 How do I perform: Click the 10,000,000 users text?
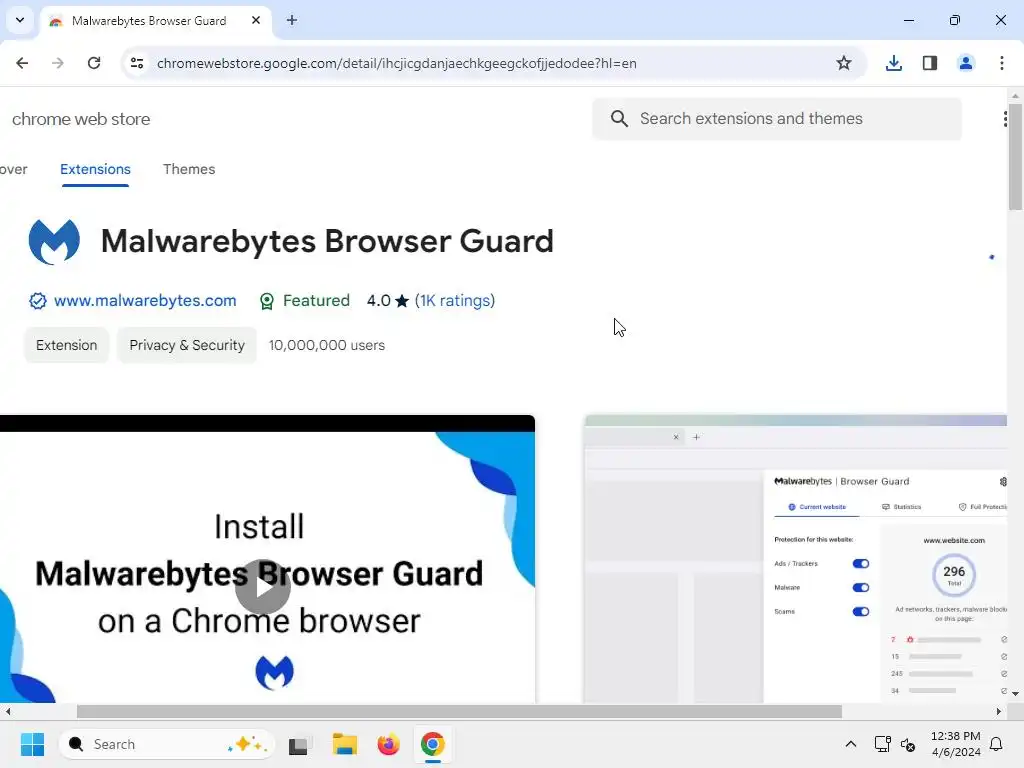pos(327,345)
